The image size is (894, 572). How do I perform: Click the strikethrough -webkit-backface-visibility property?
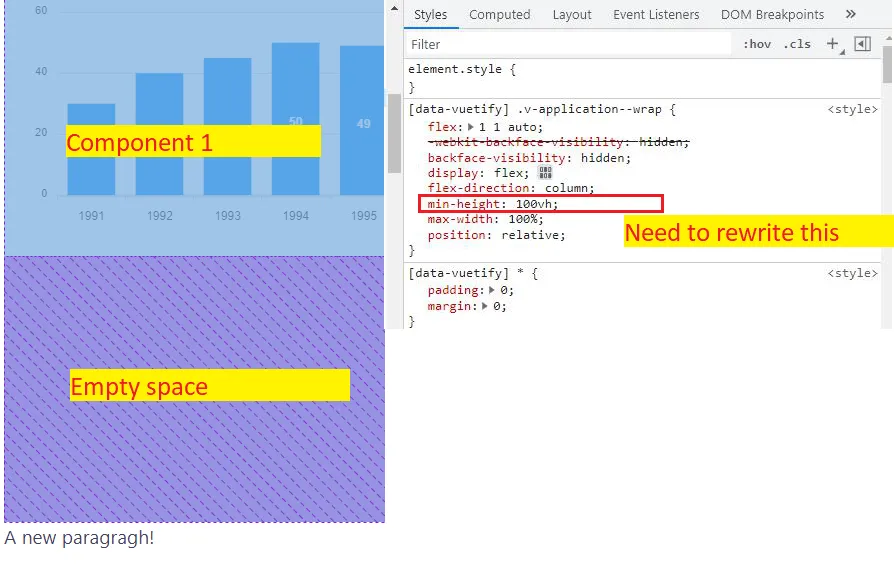[x=526, y=143]
